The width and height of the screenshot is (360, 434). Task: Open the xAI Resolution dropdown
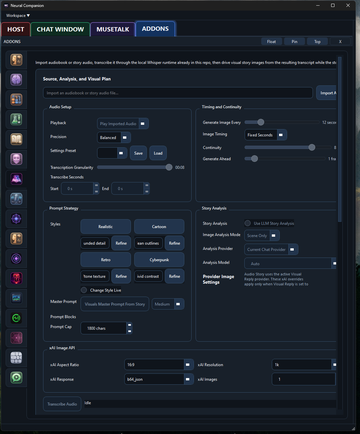click(x=304, y=365)
